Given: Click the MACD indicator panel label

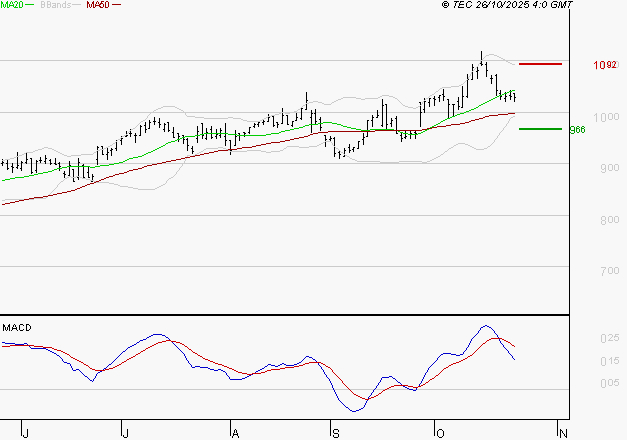Looking at the screenshot, I should (17, 328).
